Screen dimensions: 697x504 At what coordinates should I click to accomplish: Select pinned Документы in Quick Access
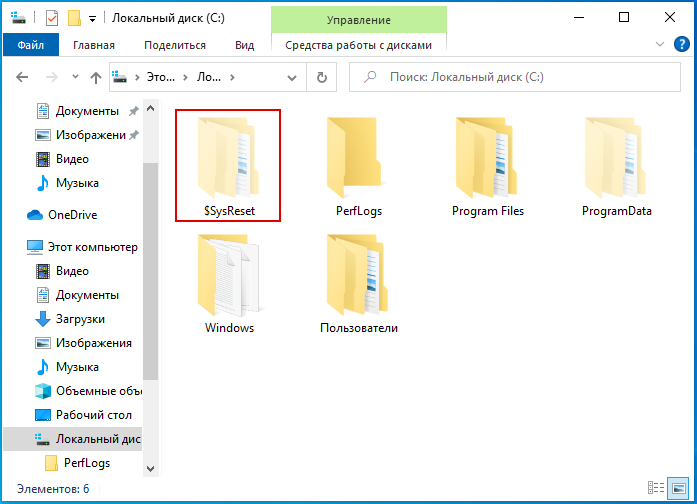click(x=87, y=111)
